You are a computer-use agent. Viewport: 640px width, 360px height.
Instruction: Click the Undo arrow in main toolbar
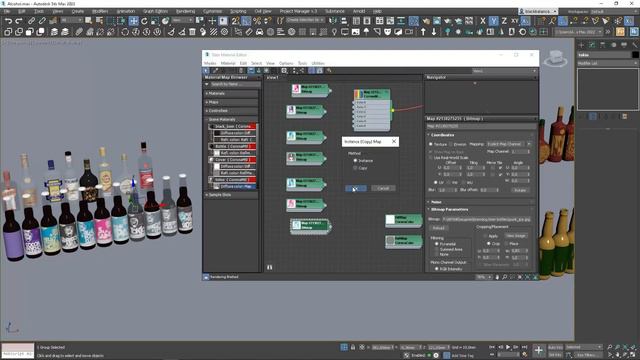[x=8, y=21]
